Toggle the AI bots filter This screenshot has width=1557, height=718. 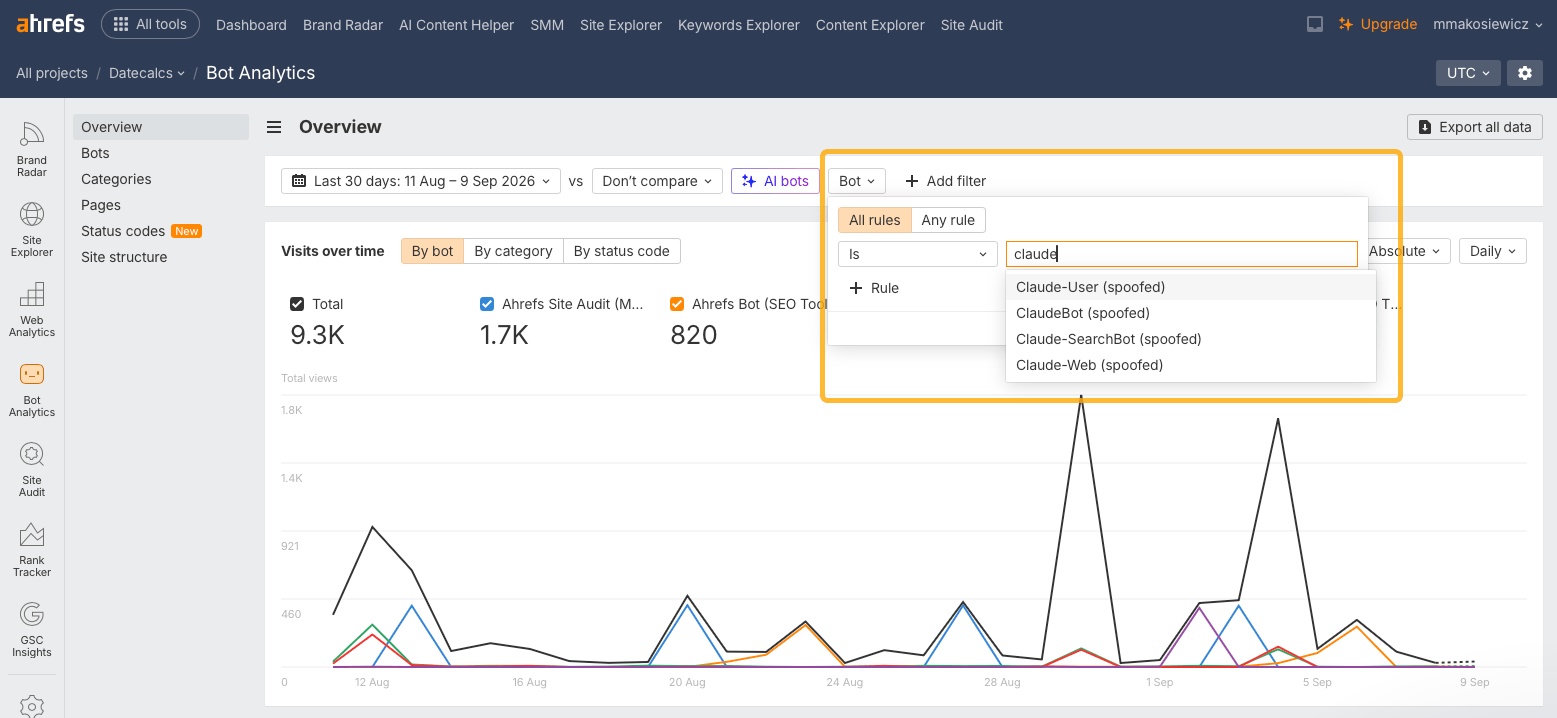point(776,181)
